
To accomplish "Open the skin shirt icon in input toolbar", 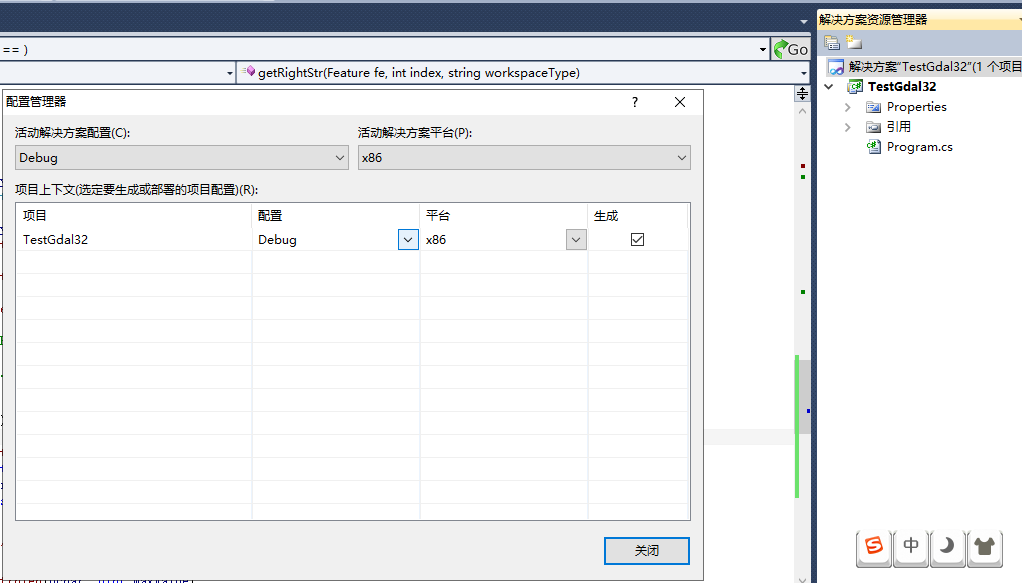I will point(984,546).
